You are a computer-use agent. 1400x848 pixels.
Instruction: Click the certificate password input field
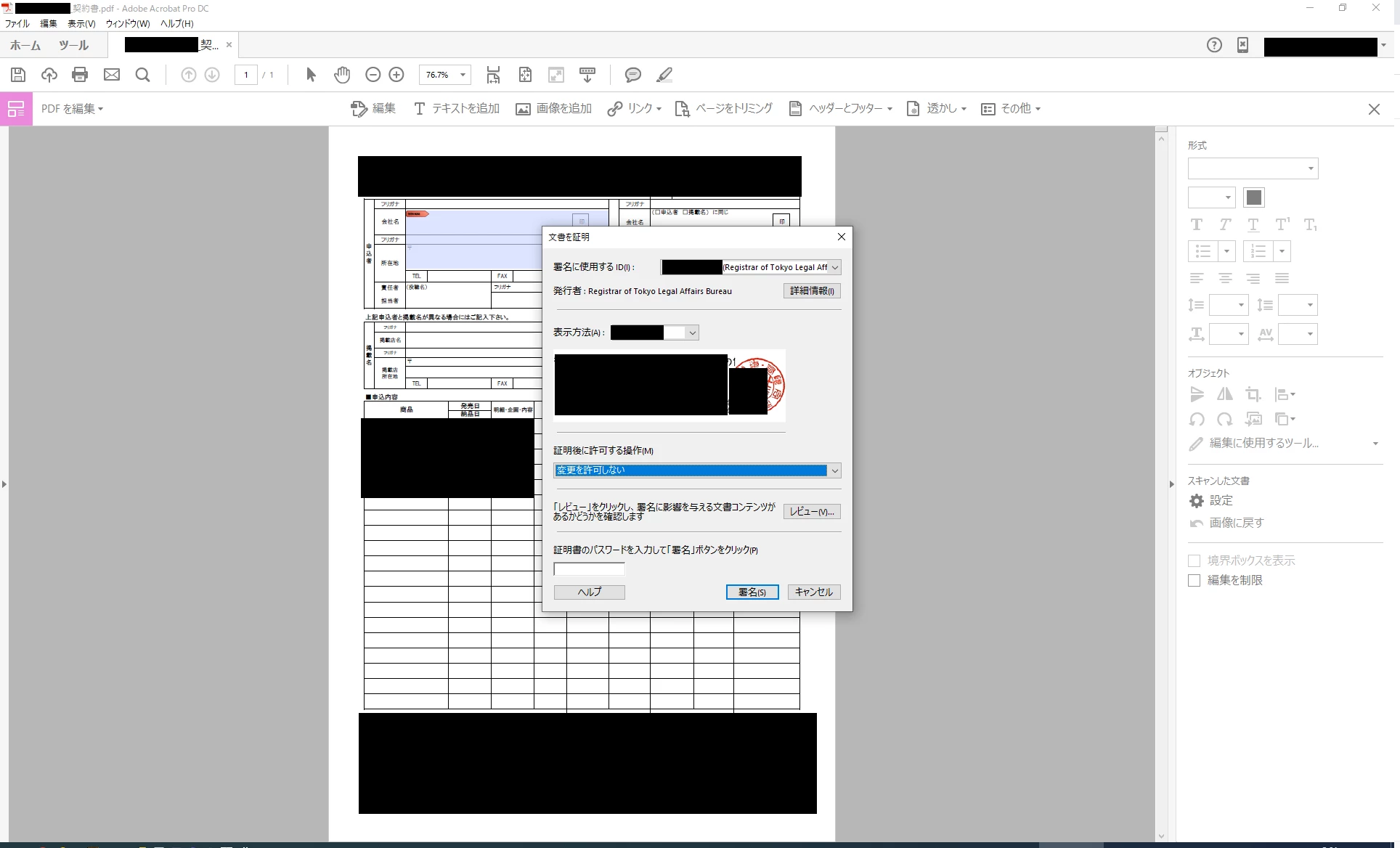pos(589,568)
